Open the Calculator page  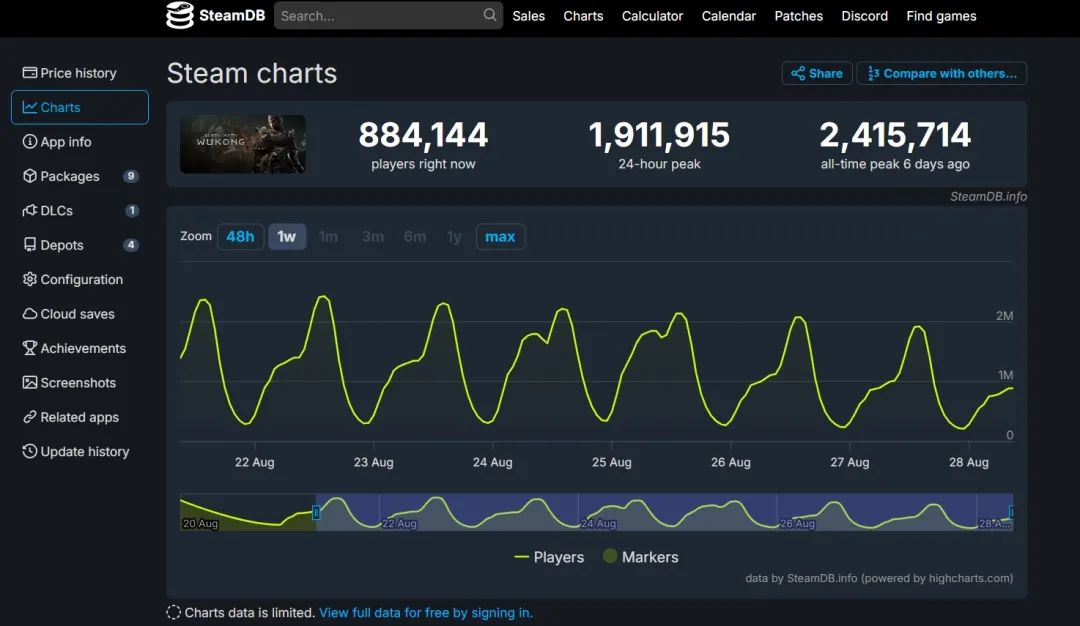point(652,16)
